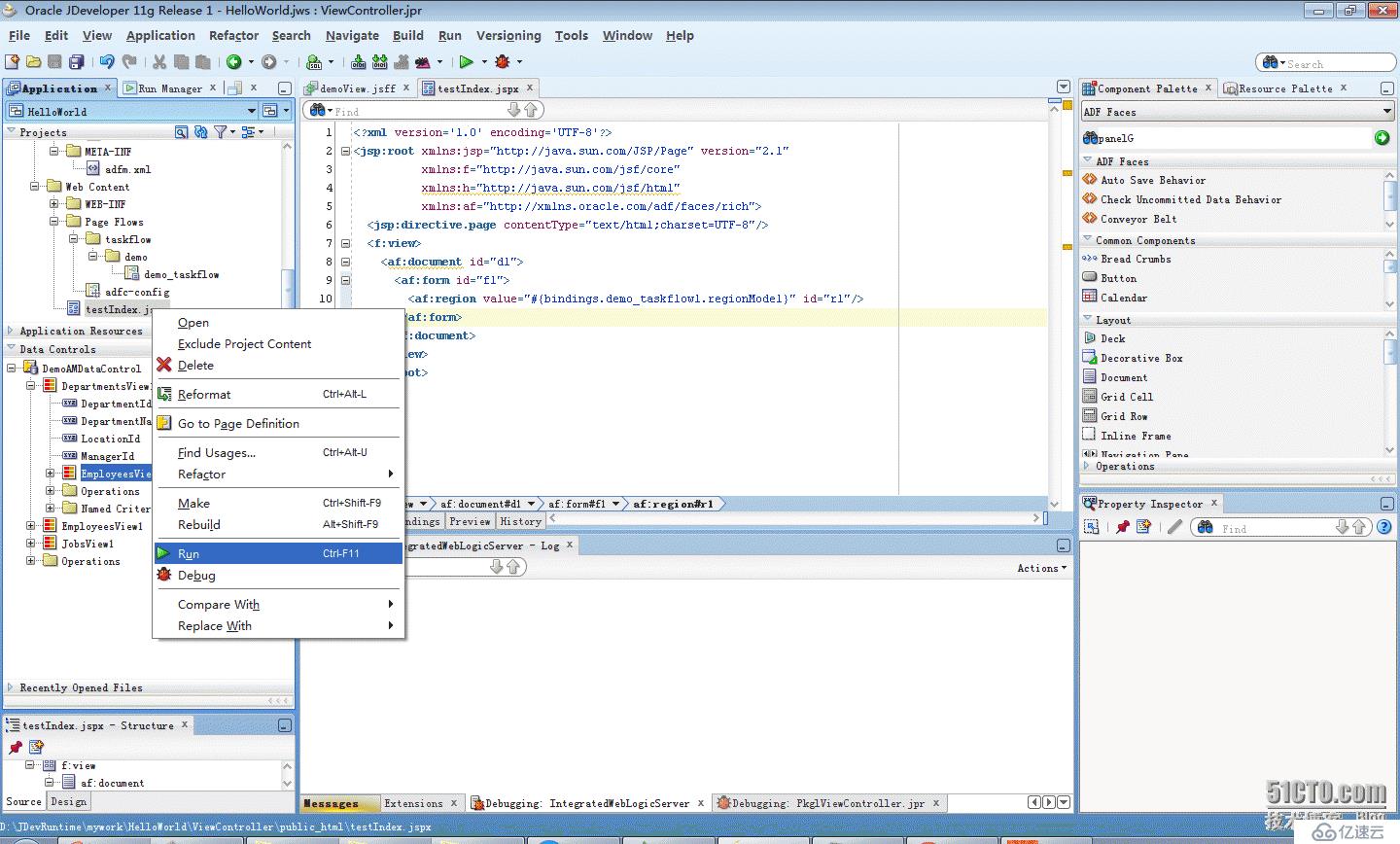Click the red Debug bug toolbar icon
The height and width of the screenshot is (844, 1400).
[503, 62]
